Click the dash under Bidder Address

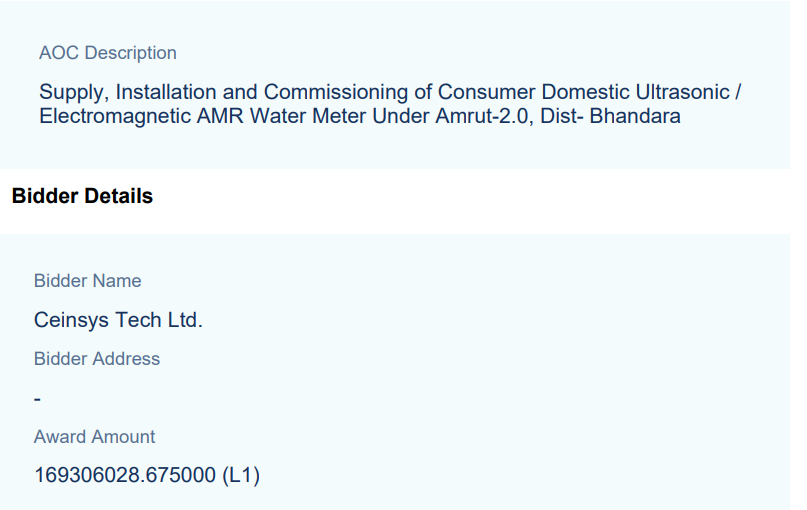click(x=37, y=399)
